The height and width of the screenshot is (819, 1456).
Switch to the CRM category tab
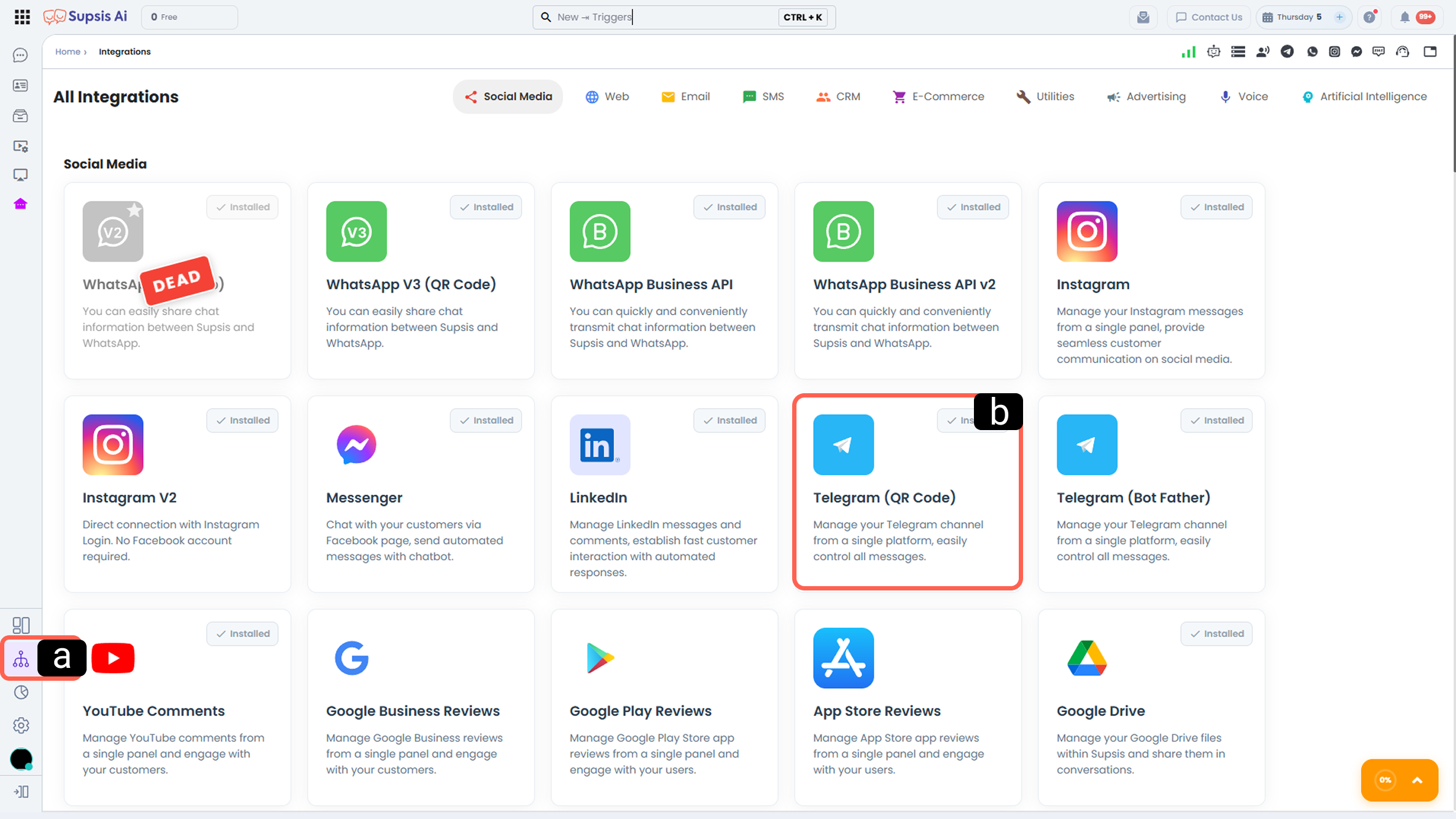pos(838,96)
